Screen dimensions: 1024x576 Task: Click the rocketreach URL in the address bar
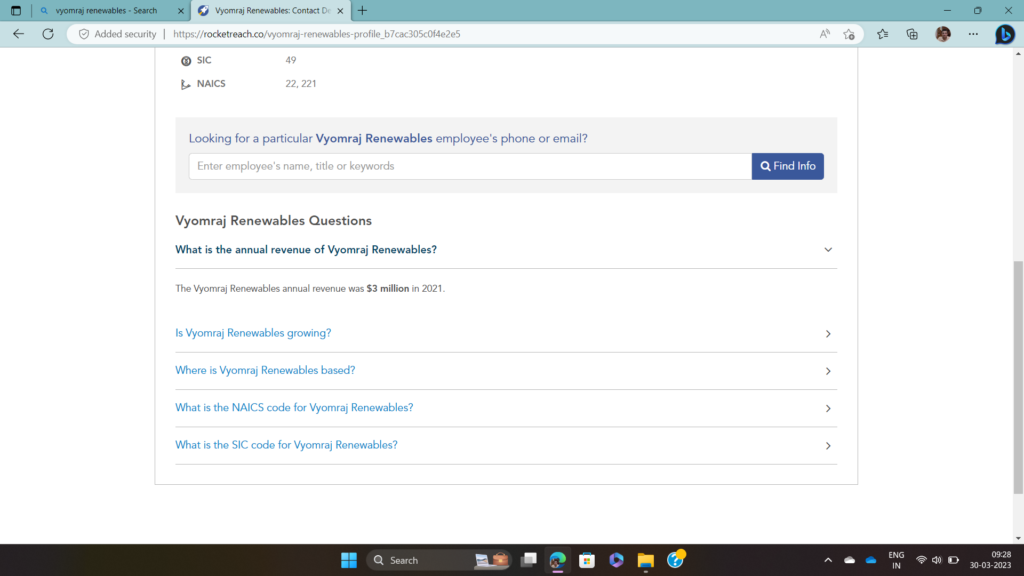tap(317, 34)
